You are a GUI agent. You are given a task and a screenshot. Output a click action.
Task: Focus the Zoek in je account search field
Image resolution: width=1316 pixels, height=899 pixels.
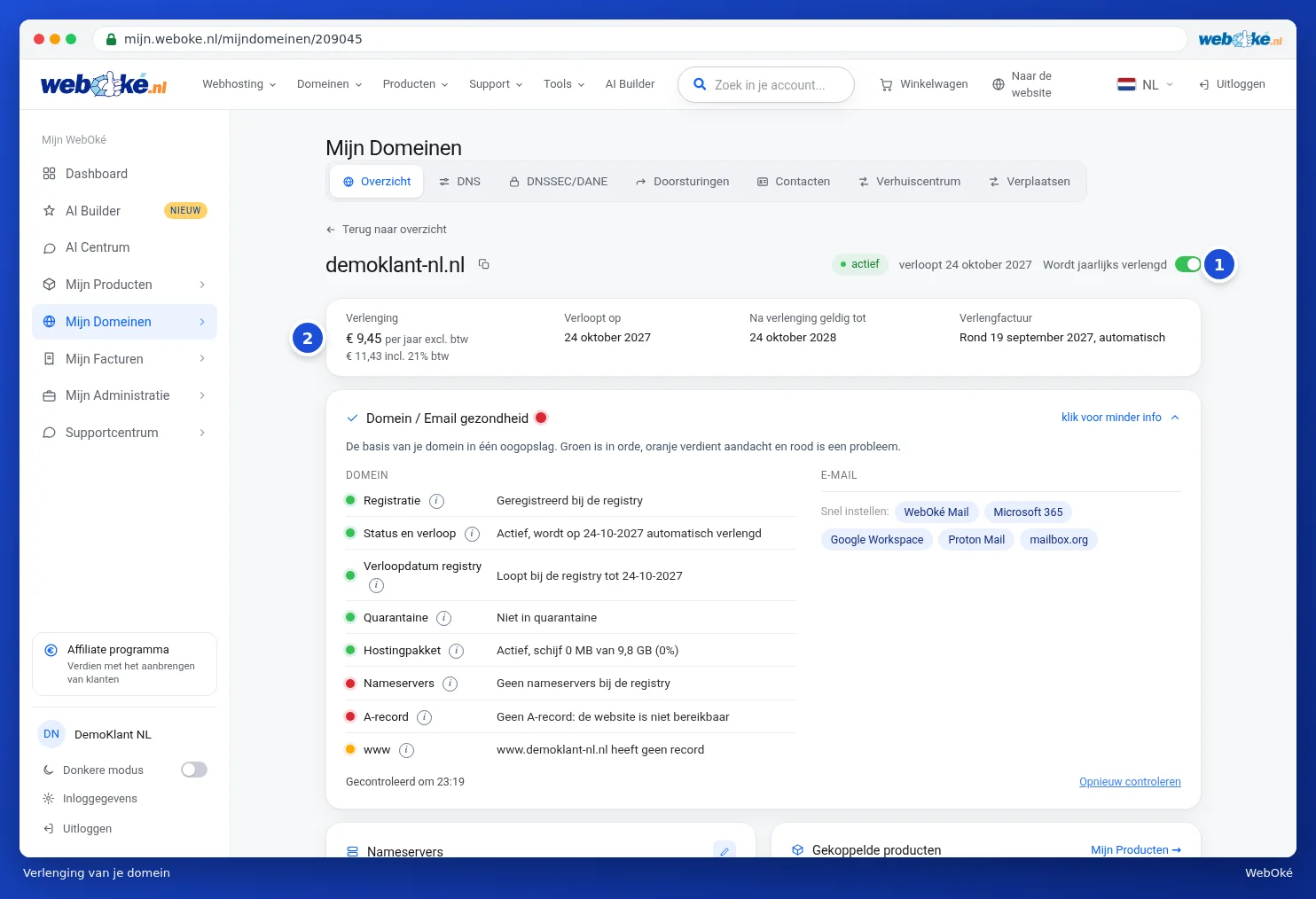coord(766,85)
